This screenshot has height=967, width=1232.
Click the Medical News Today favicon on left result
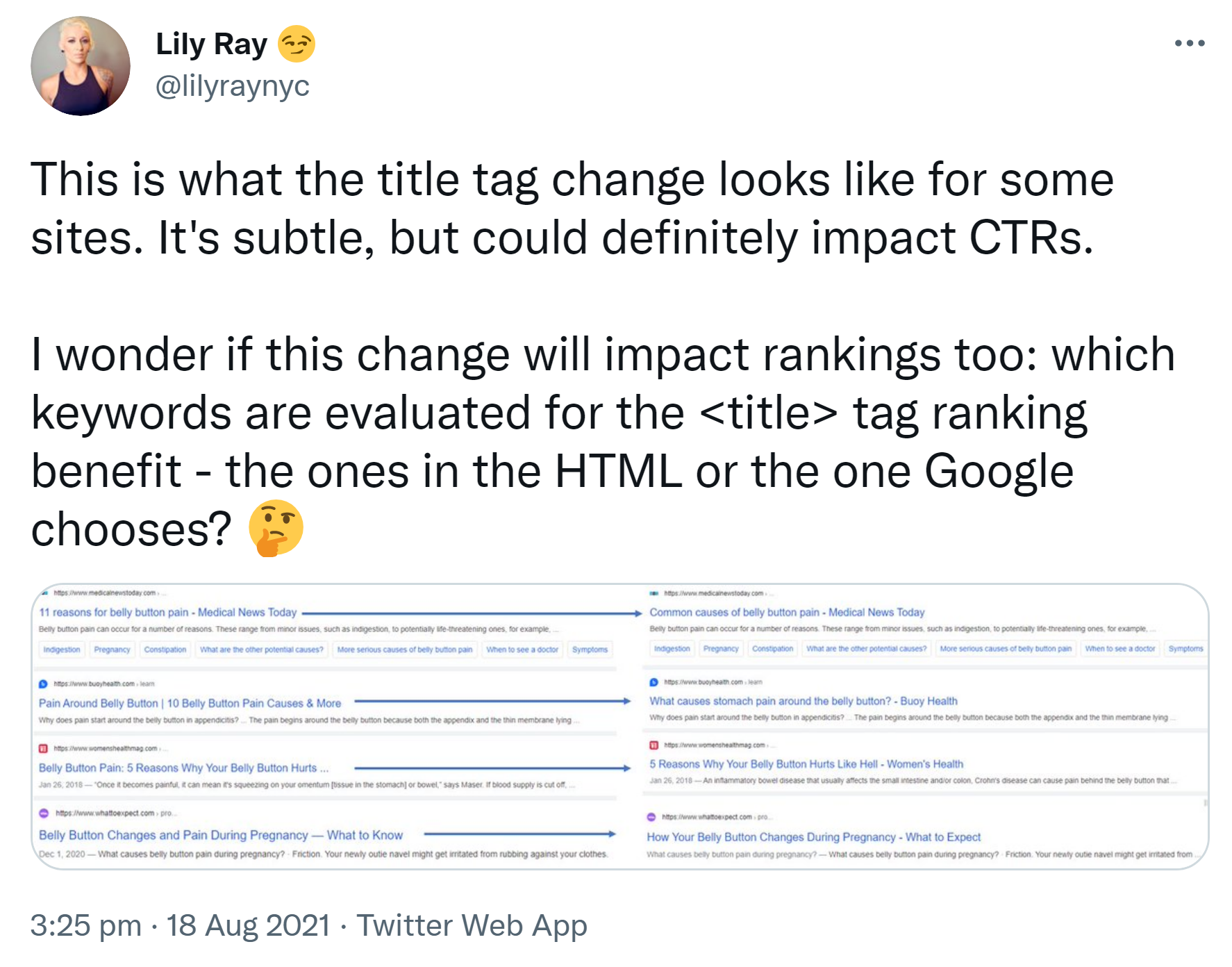pos(44,593)
